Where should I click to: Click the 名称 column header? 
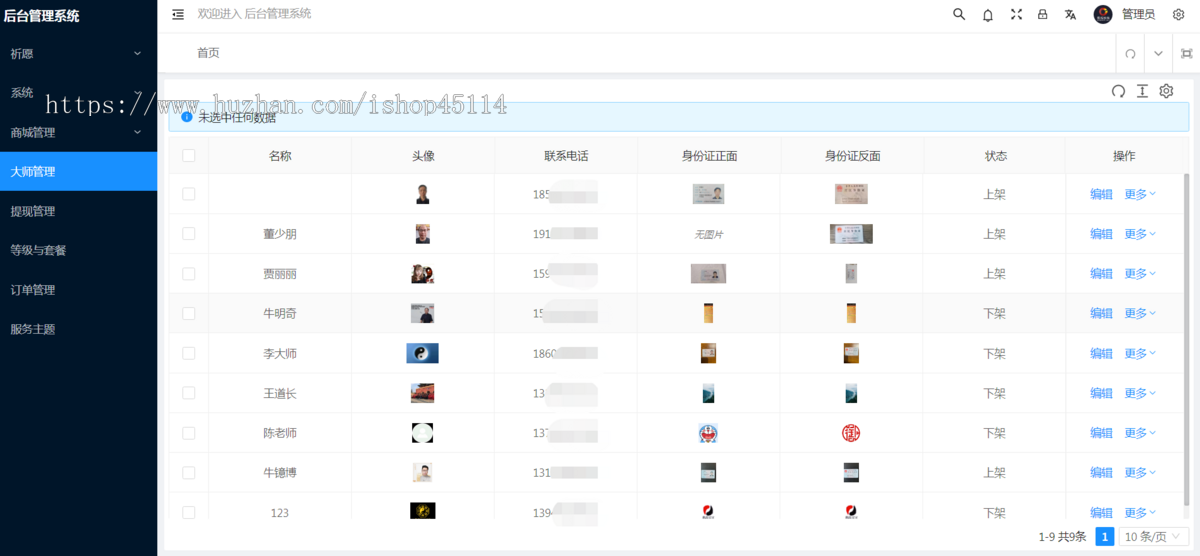[280, 156]
